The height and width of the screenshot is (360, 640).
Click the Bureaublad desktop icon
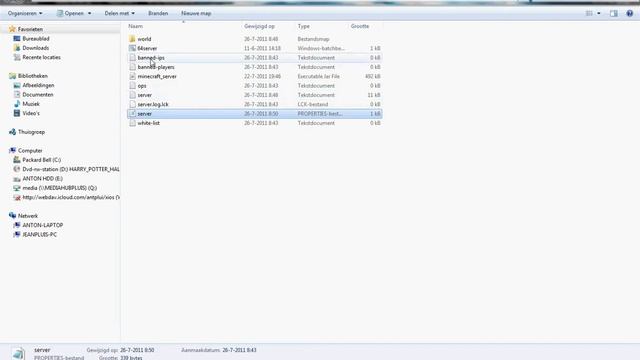[x=17, y=38]
